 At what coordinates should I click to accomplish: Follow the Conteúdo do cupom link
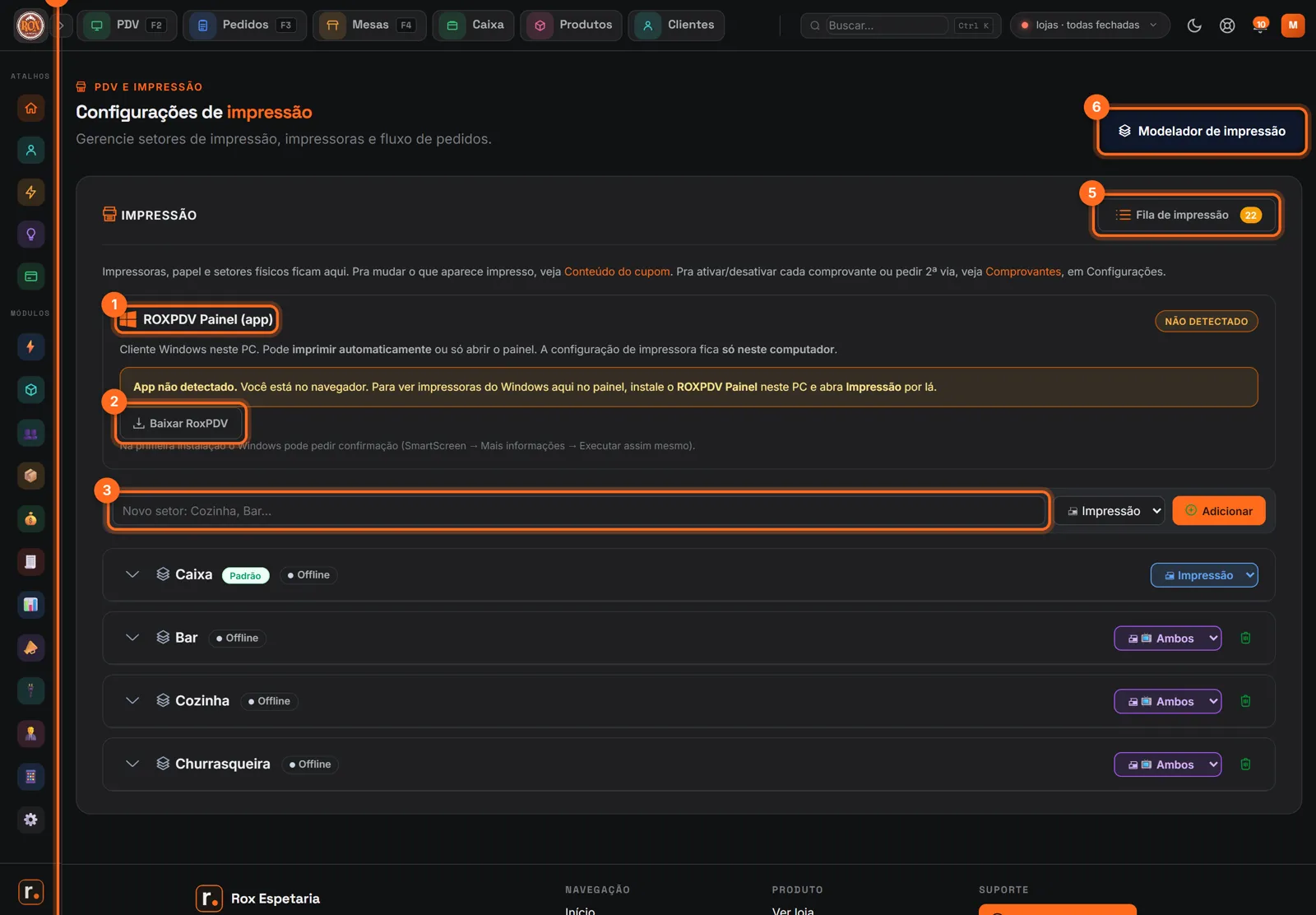(617, 272)
